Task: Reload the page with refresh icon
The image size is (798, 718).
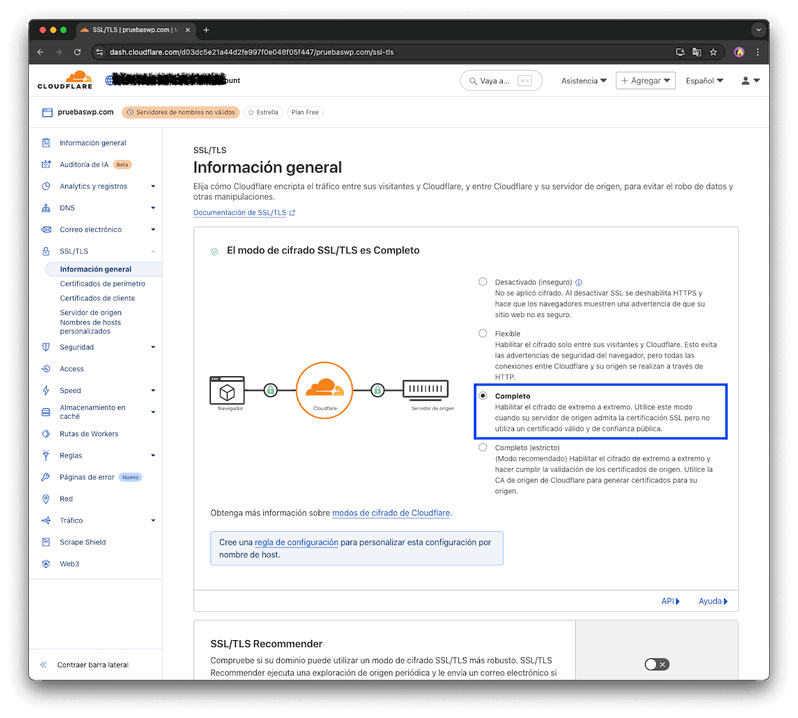Action: coord(77,52)
